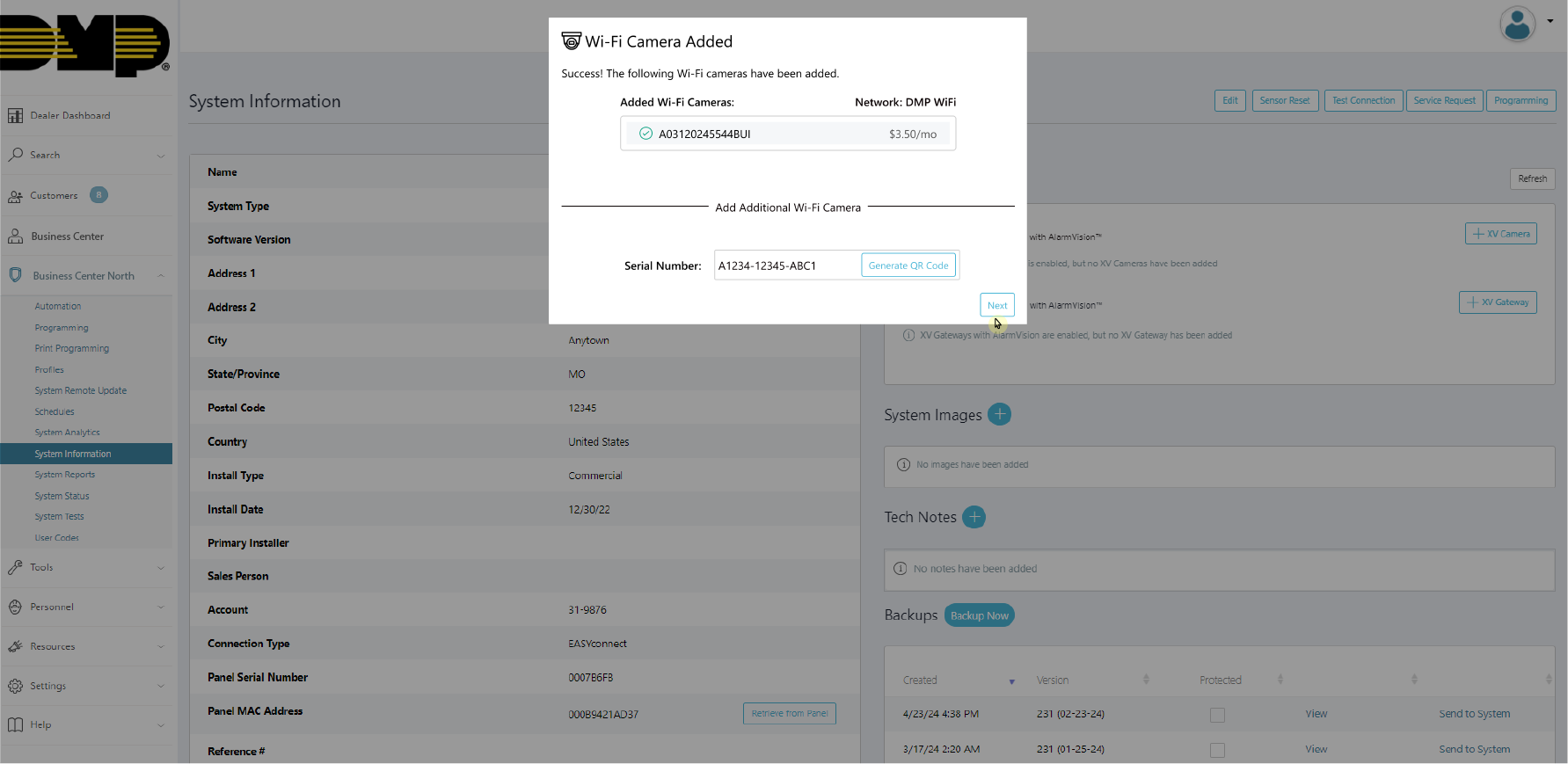This screenshot has height=764, width=1568.
Task: Expand the Search sidebar section
Action: (160, 156)
